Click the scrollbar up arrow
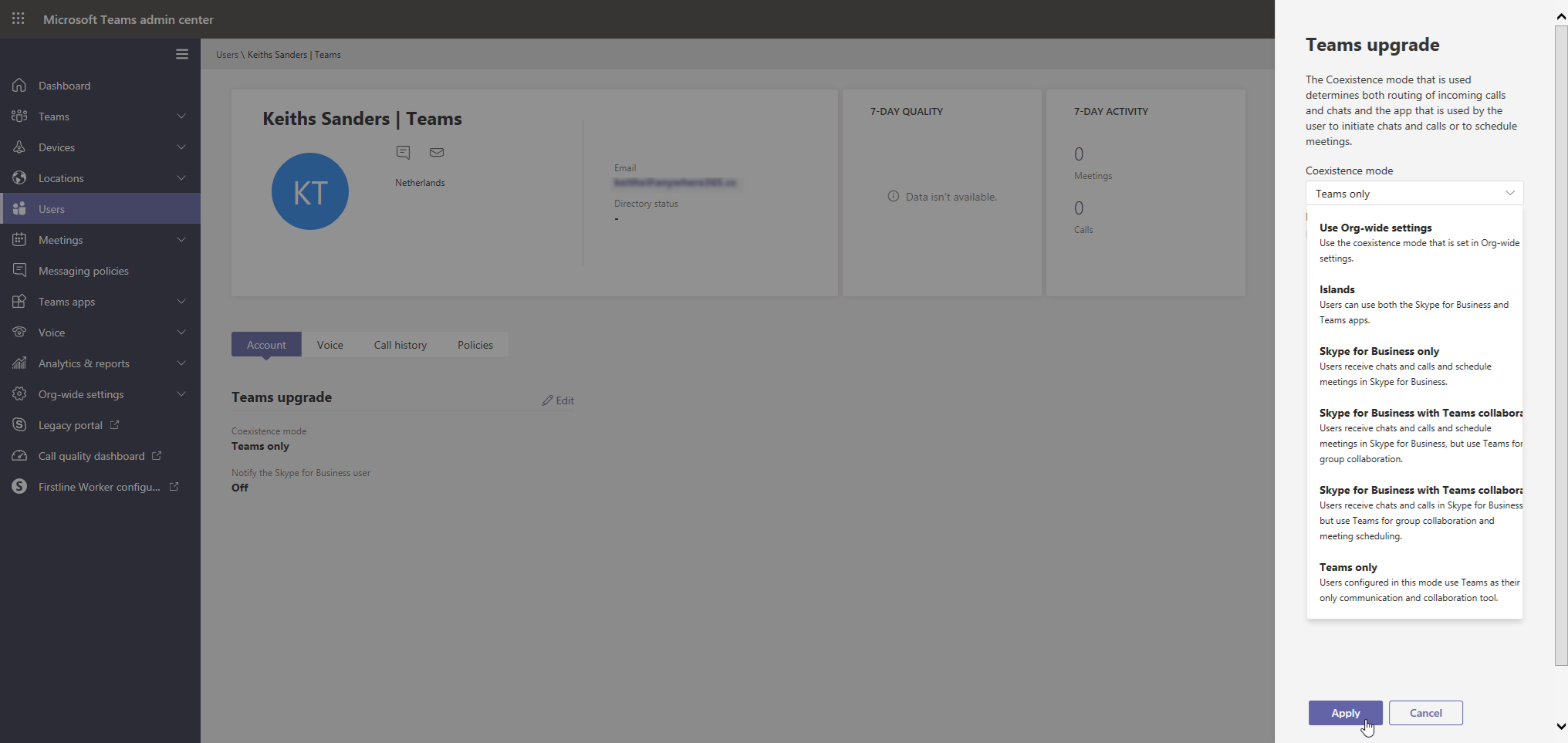 pyautogui.click(x=1561, y=16)
